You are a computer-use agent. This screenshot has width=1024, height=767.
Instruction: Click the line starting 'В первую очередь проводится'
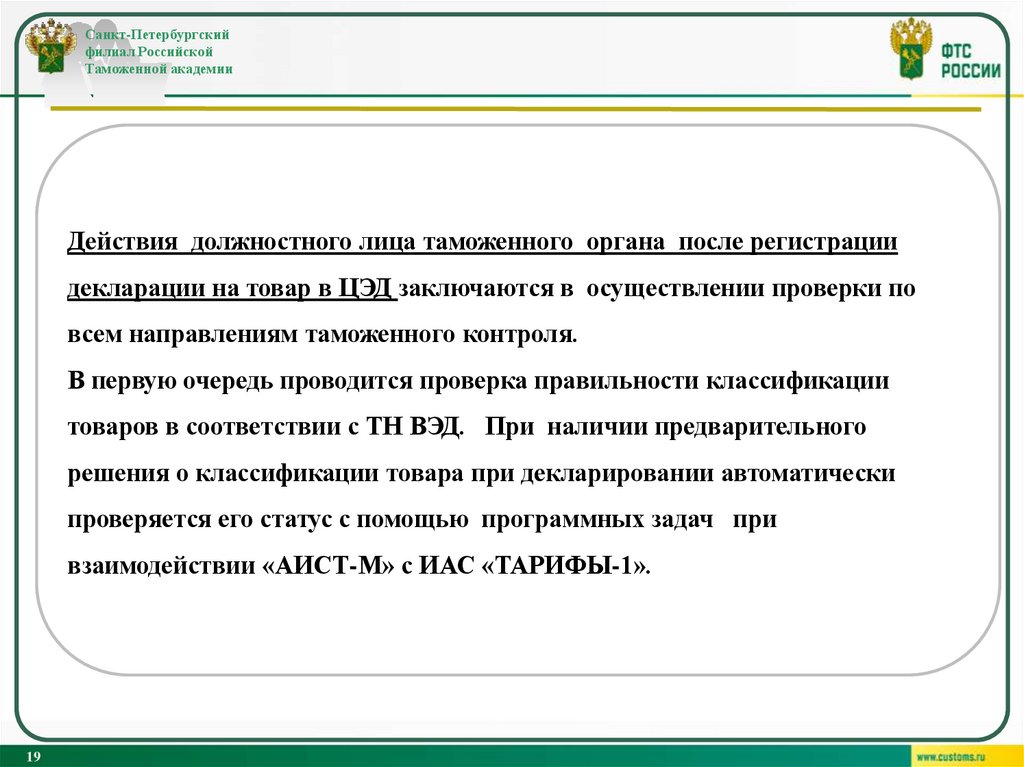[478, 382]
